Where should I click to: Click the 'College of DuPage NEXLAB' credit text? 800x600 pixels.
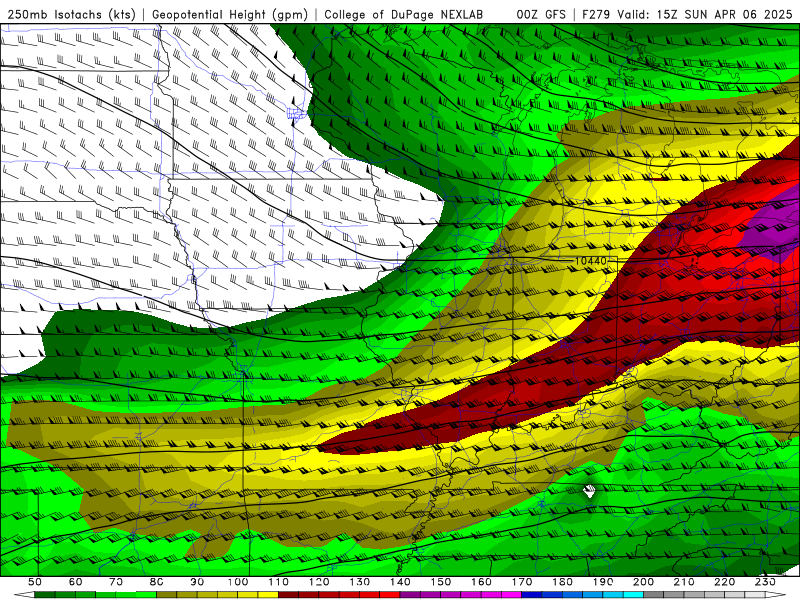pos(404,14)
